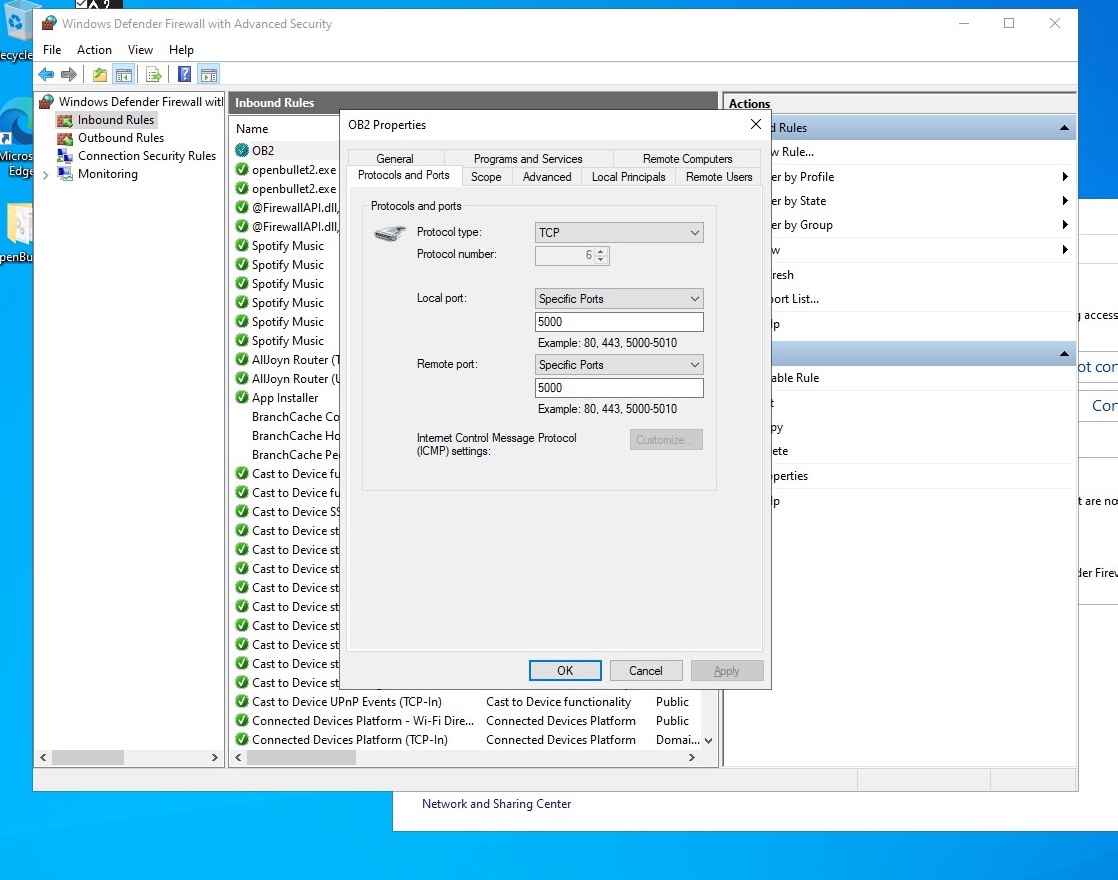The image size is (1118, 880).
Task: Select the Outbound Rules tree item
Action: 120,138
